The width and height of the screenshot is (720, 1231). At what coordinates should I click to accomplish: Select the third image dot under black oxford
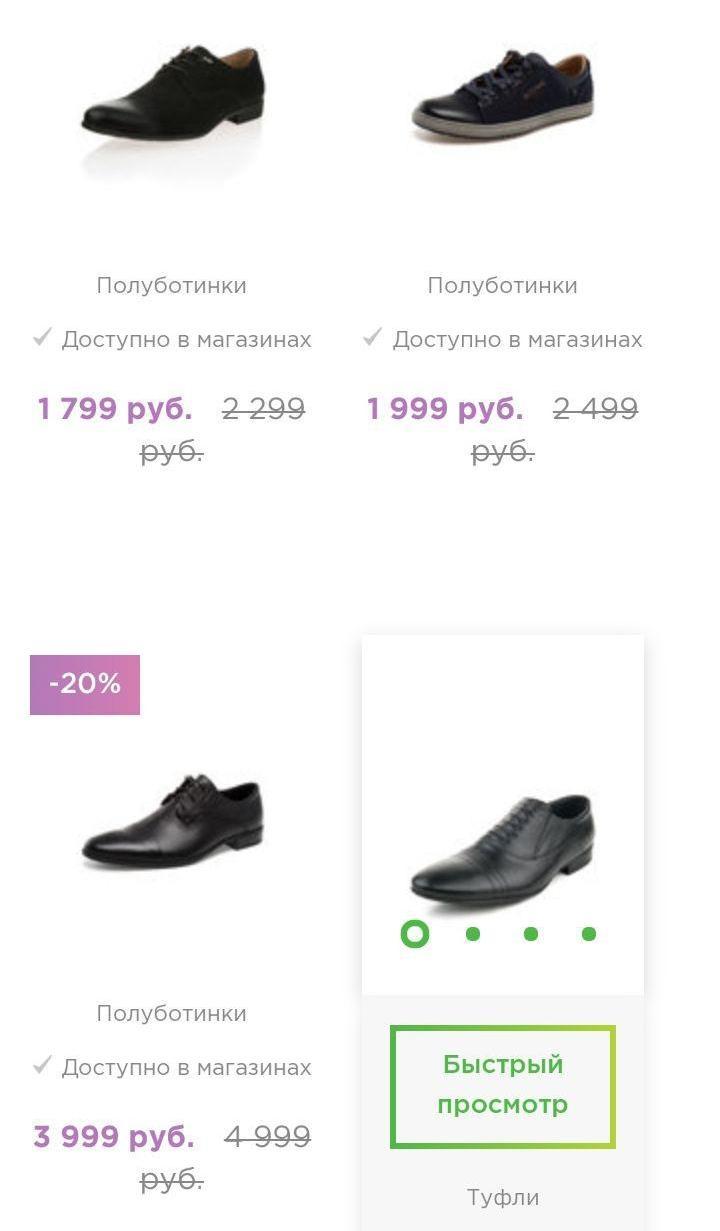tap(531, 934)
